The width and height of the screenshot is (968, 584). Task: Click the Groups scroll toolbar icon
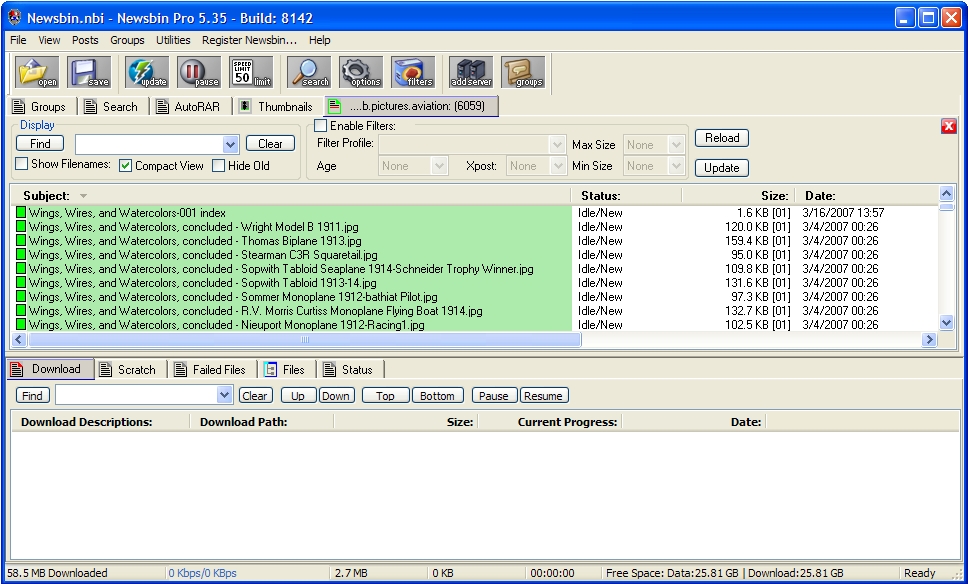pos(523,72)
